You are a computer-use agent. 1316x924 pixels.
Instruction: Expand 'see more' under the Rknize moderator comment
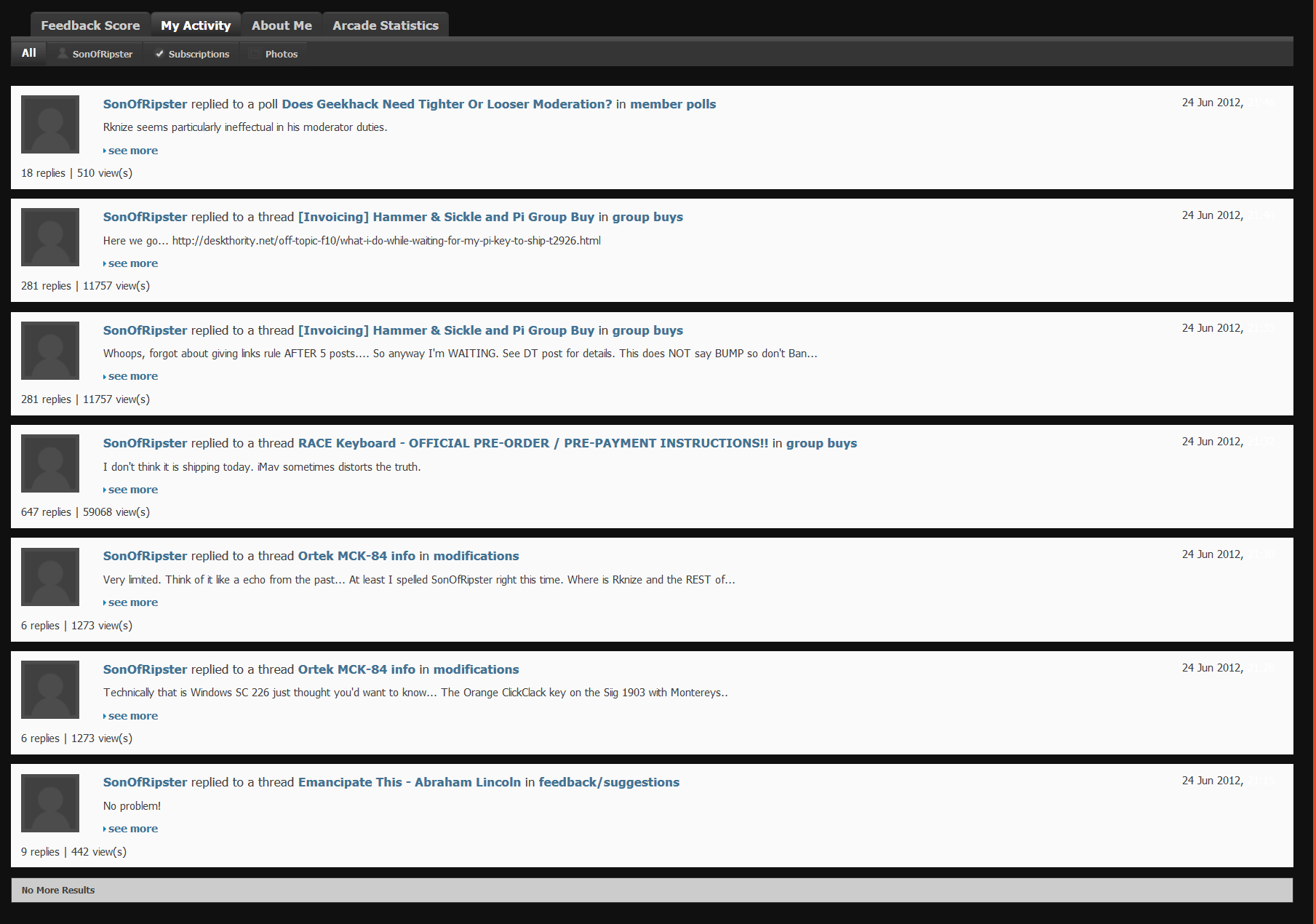point(132,151)
